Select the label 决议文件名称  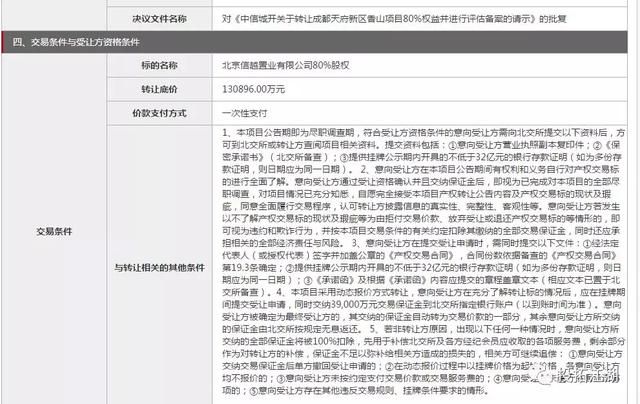click(x=159, y=19)
